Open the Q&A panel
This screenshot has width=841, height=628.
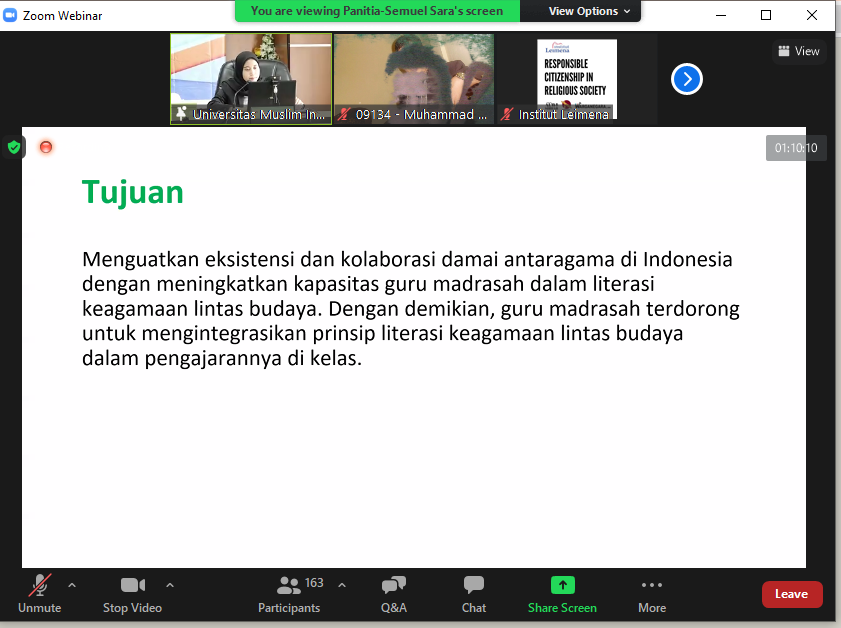394,594
